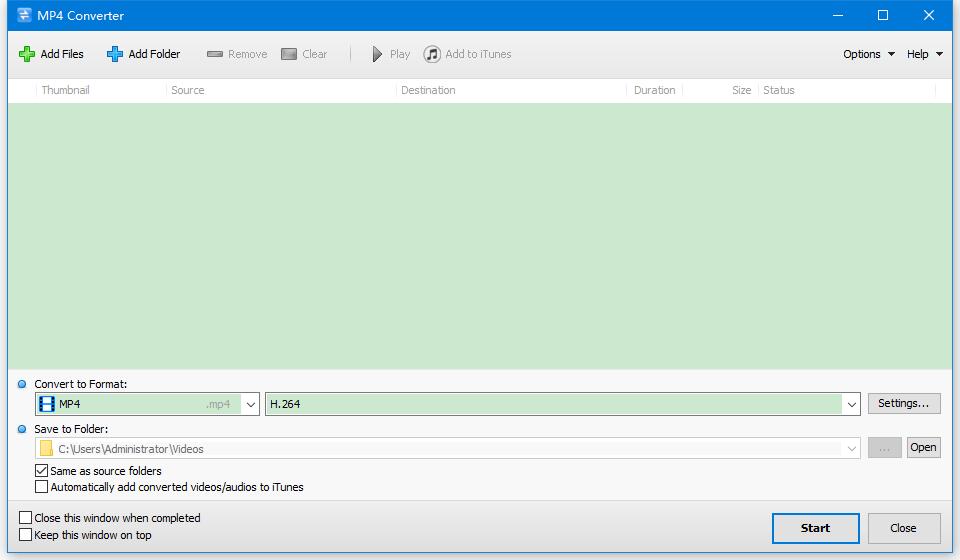The height and width of the screenshot is (560, 960).
Task: Minimize the MP4 Converter window
Action: (x=838, y=15)
